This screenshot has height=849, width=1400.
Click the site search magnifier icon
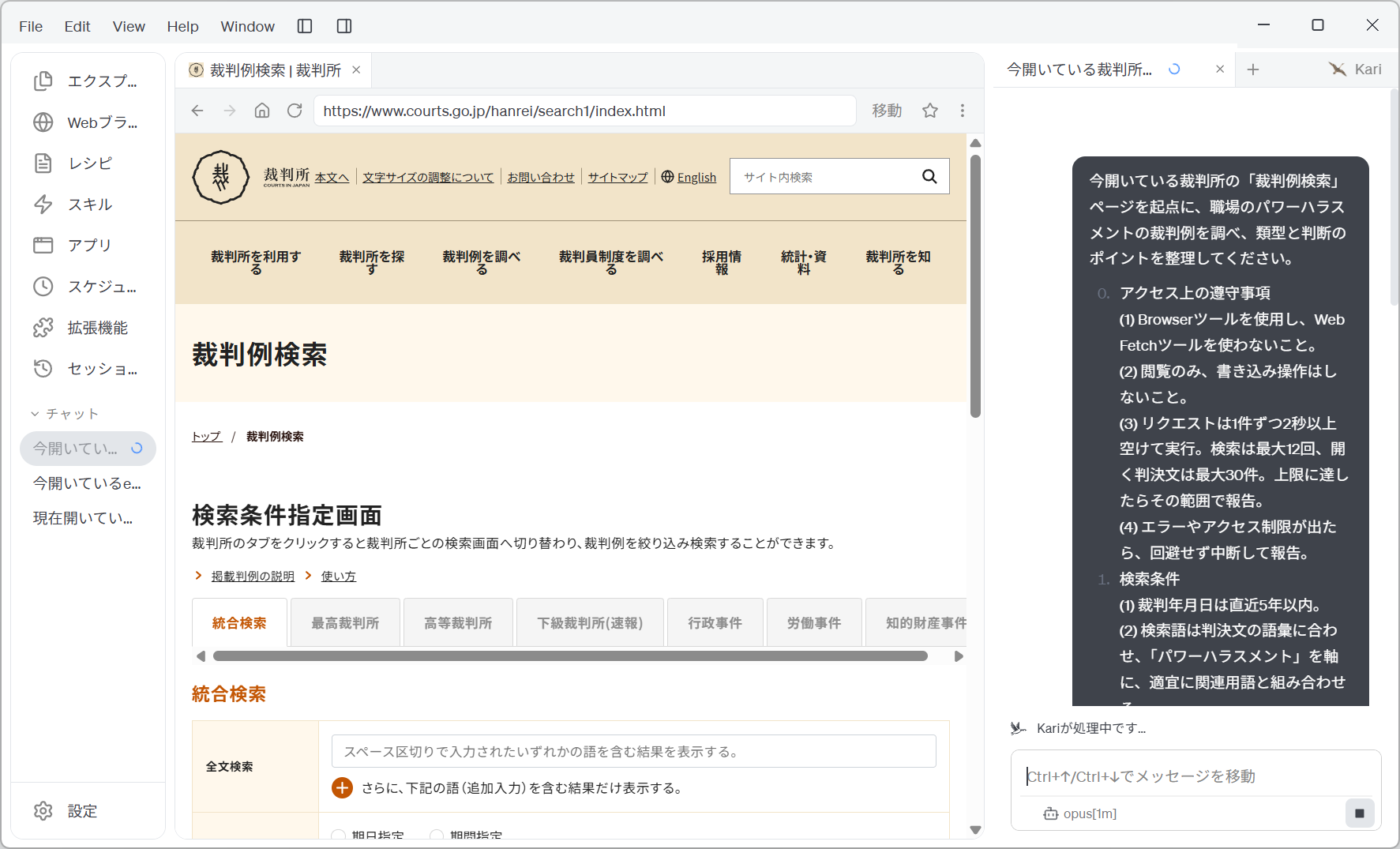pos(930,177)
